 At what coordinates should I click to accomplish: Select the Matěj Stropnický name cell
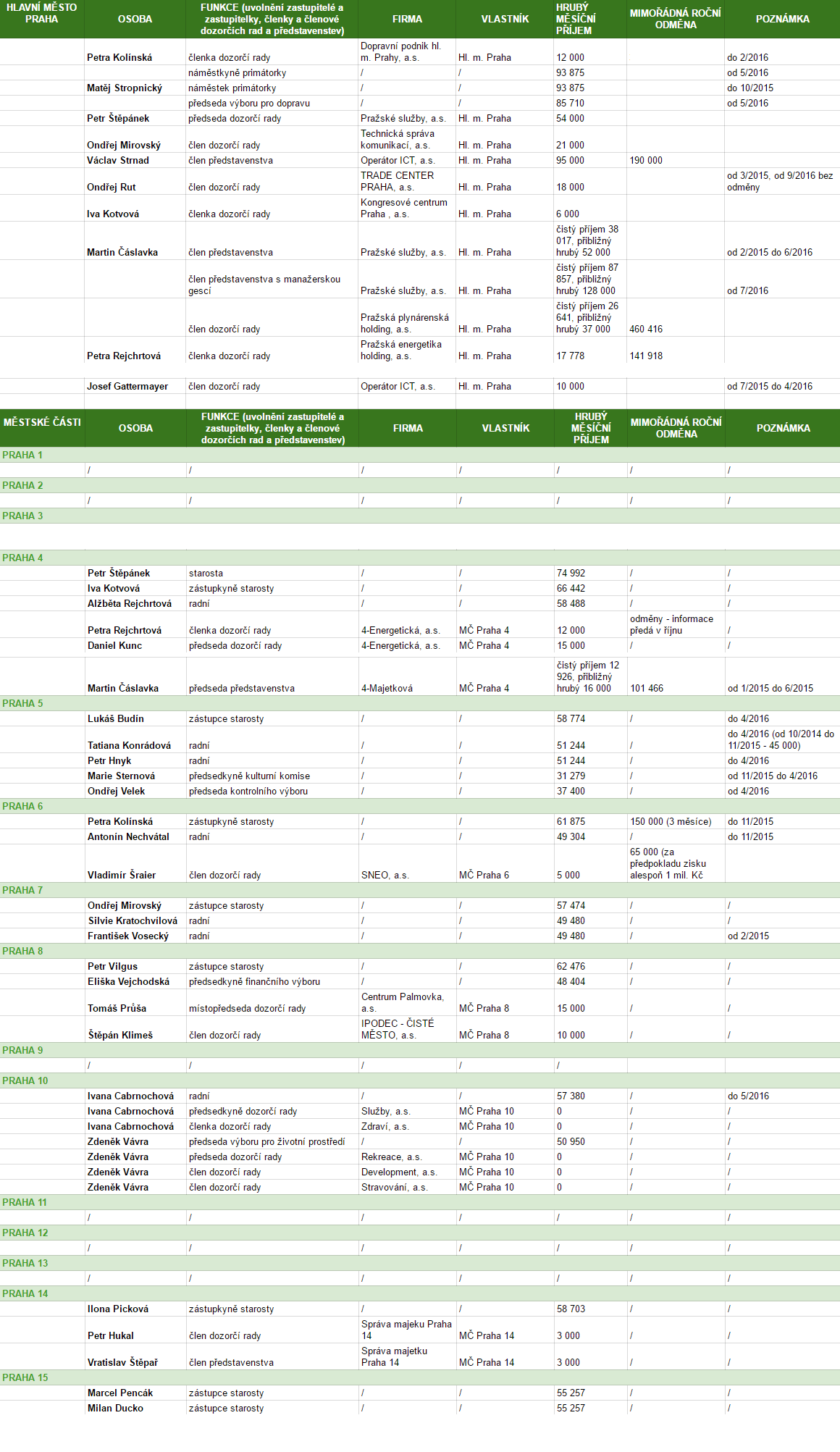click(x=125, y=88)
